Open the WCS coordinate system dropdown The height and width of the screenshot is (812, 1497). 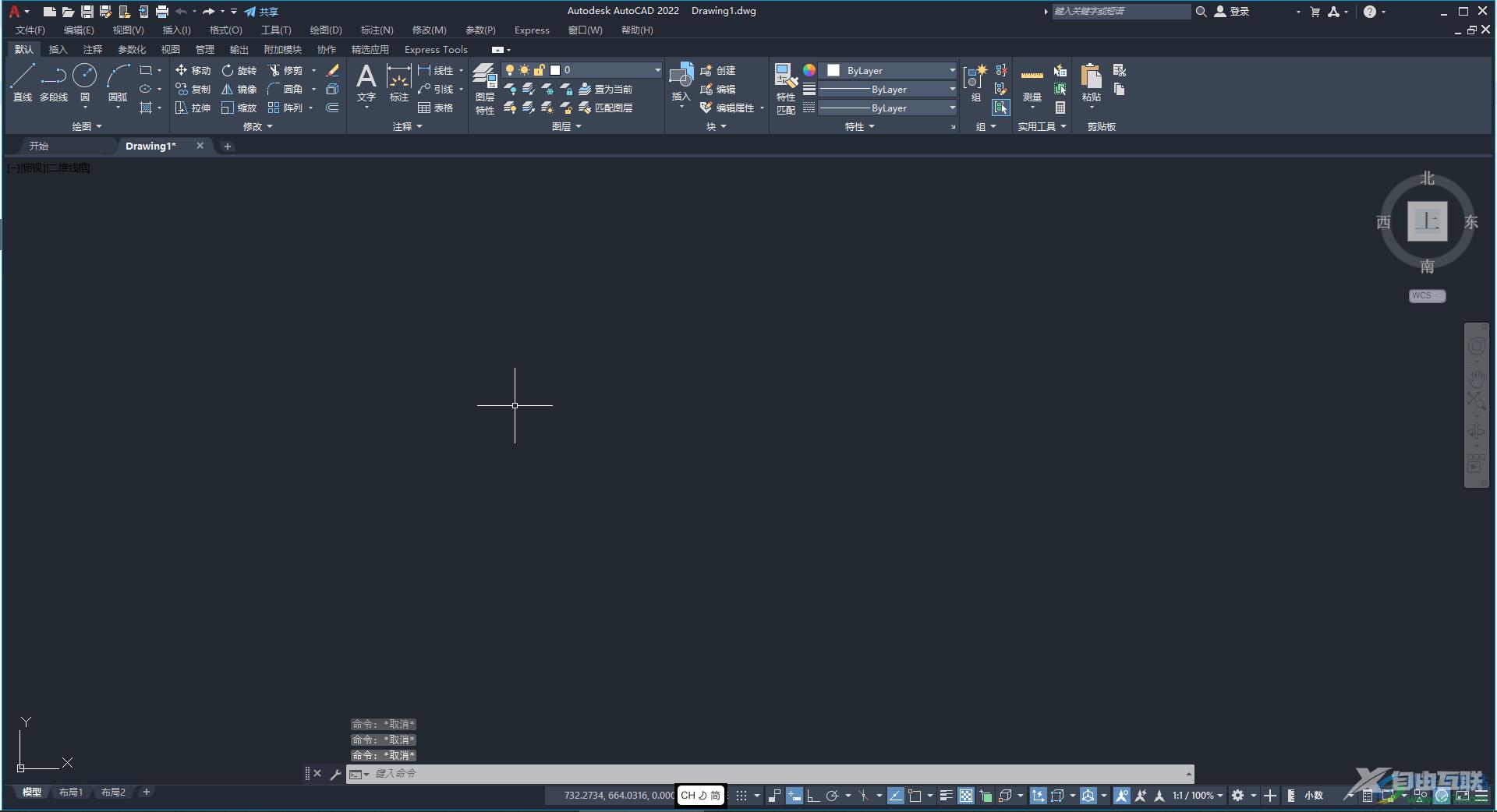click(1427, 296)
